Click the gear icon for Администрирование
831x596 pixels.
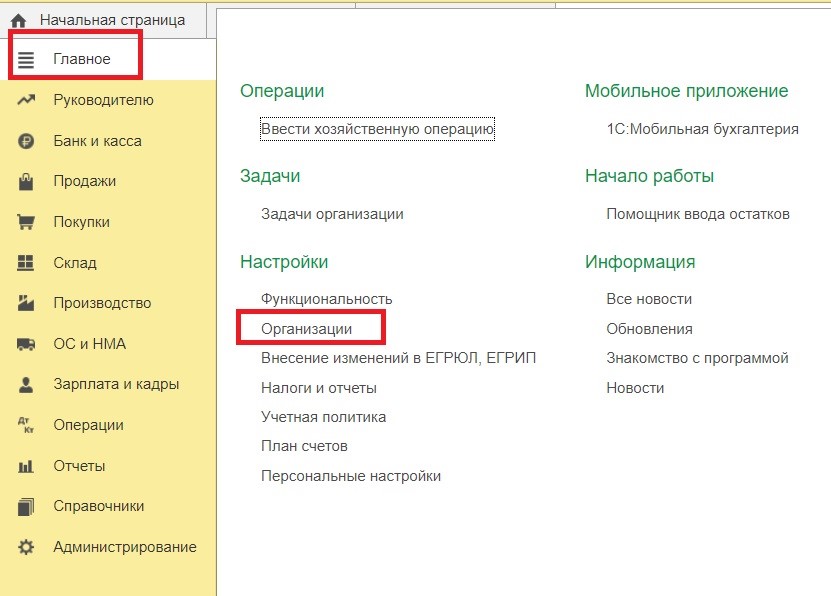[26, 547]
